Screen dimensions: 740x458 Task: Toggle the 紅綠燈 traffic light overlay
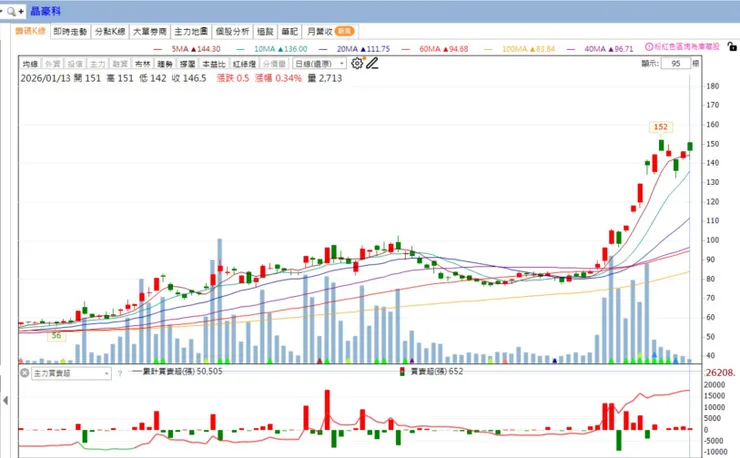coord(244,64)
